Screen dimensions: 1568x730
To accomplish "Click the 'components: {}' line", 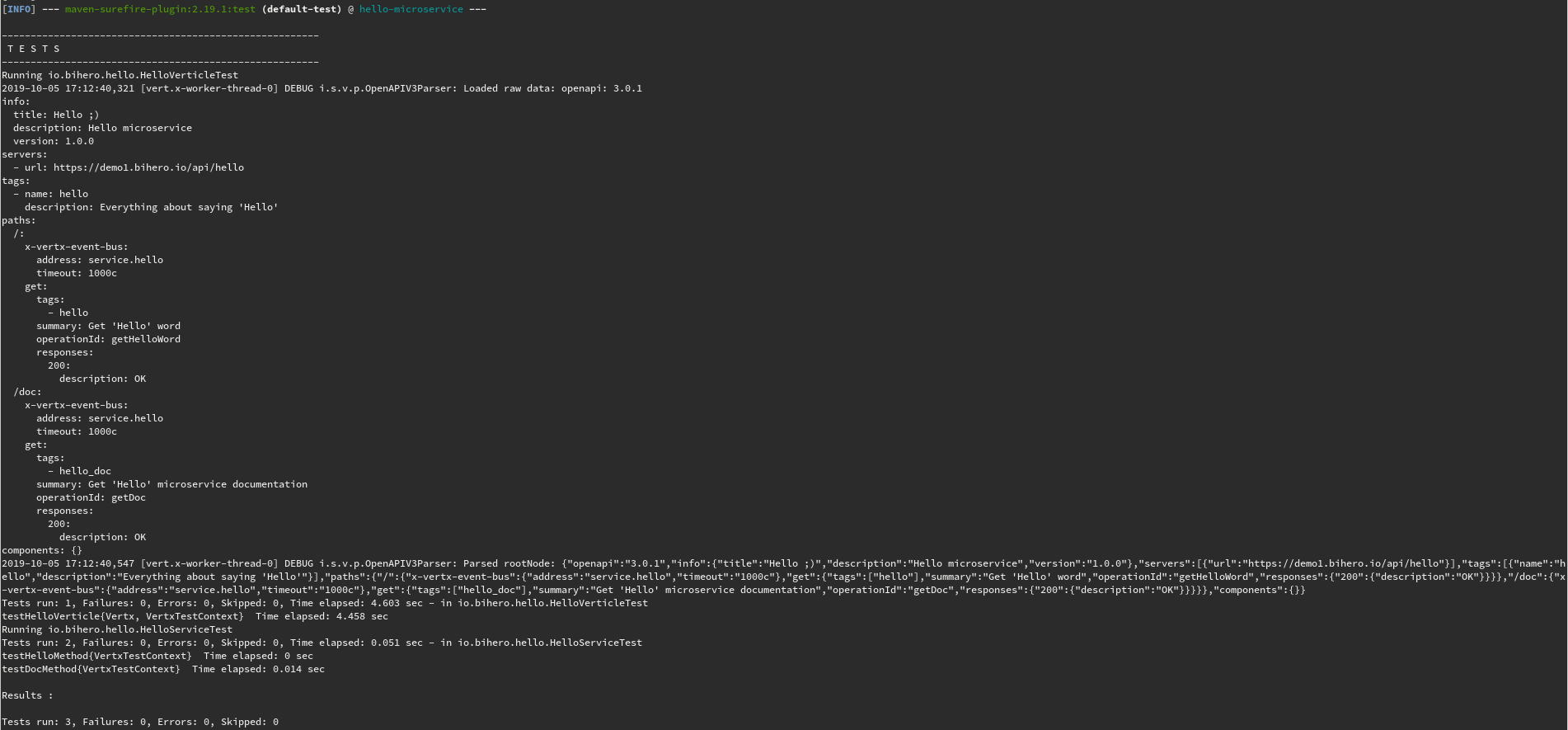I will click(42, 550).
